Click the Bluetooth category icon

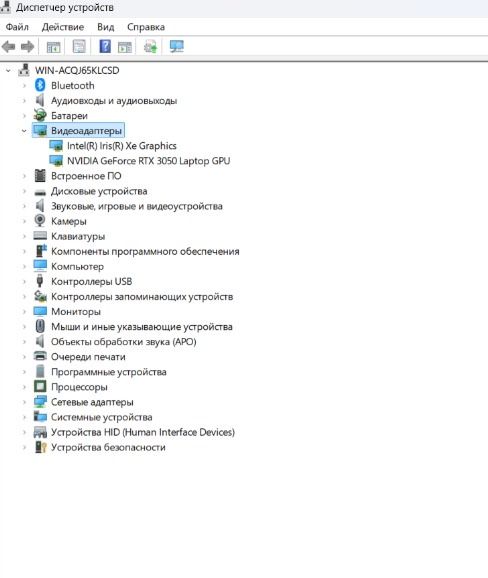pos(40,86)
